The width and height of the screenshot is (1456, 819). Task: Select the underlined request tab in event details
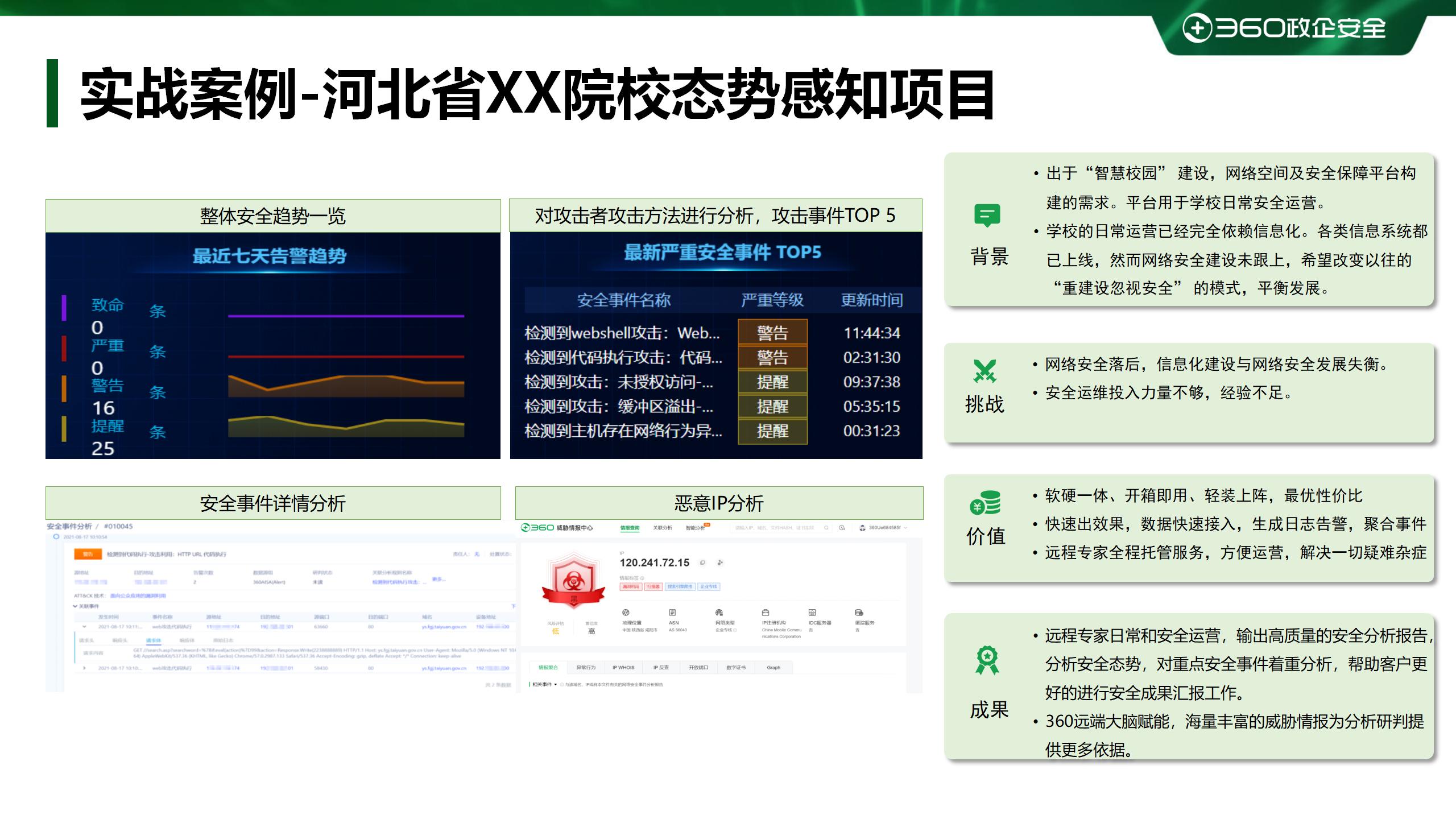[x=154, y=640]
